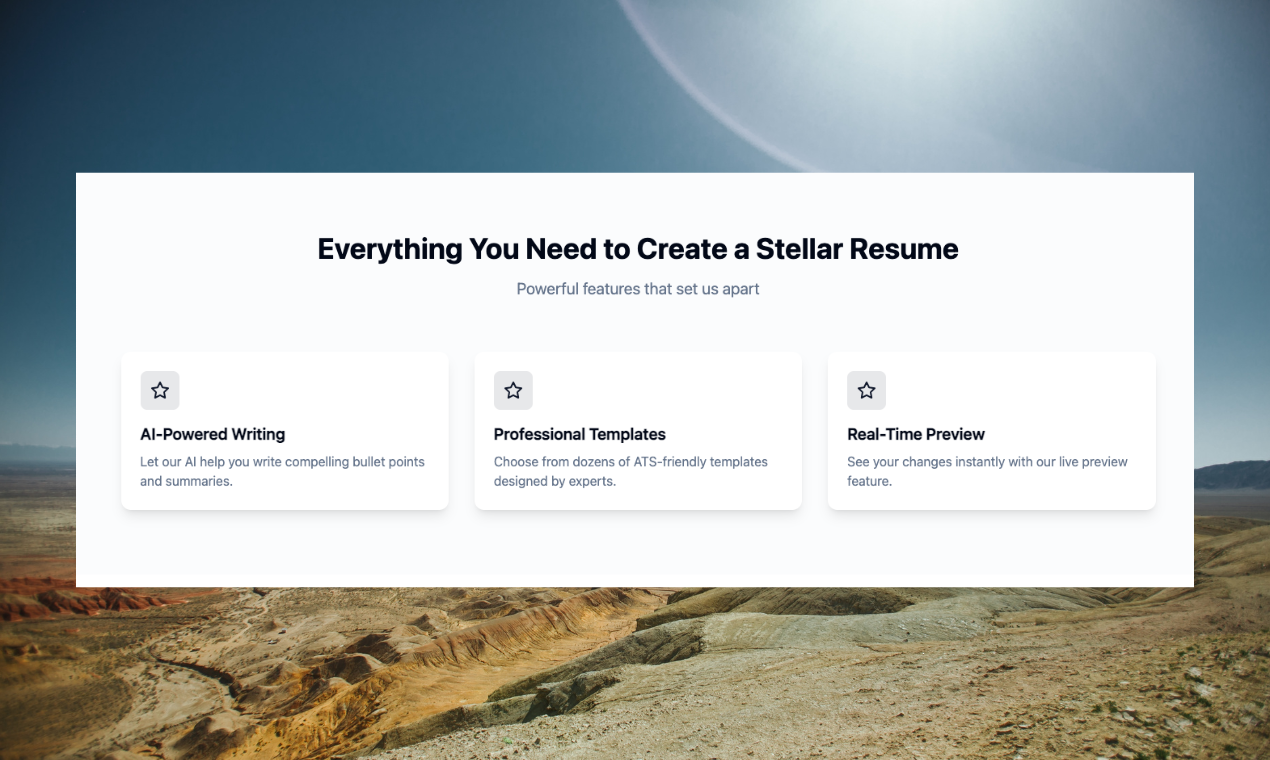
Task: Click the gray icon box above AI-Powered Writing
Action: [x=160, y=390]
